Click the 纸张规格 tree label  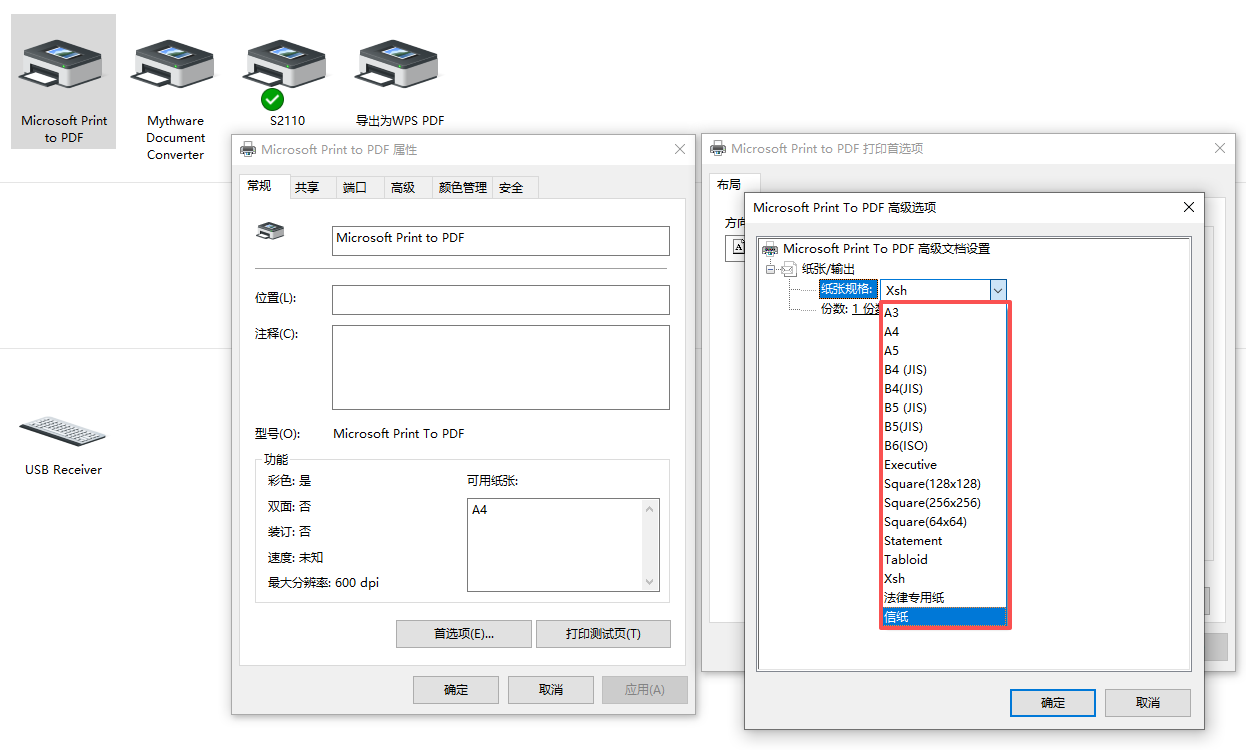(x=848, y=289)
